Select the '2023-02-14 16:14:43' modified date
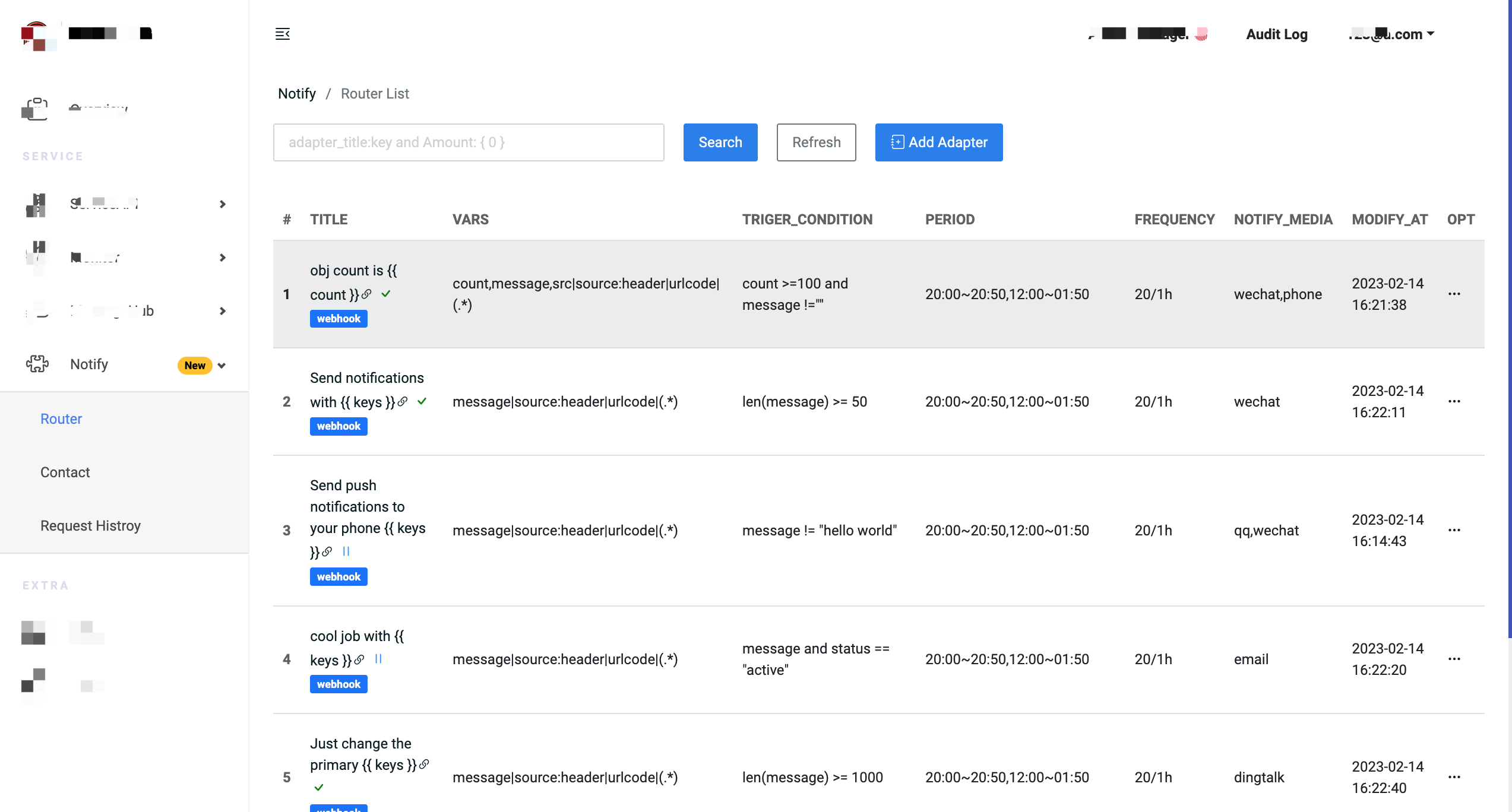Screen dimensions: 1512x812 (x=1387, y=531)
